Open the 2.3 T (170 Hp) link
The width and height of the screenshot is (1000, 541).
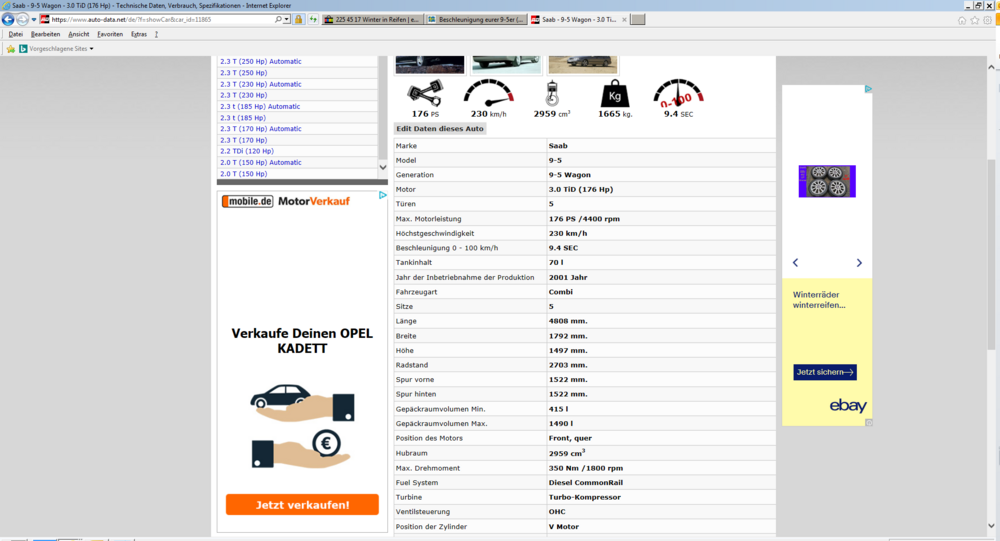[x=244, y=140]
